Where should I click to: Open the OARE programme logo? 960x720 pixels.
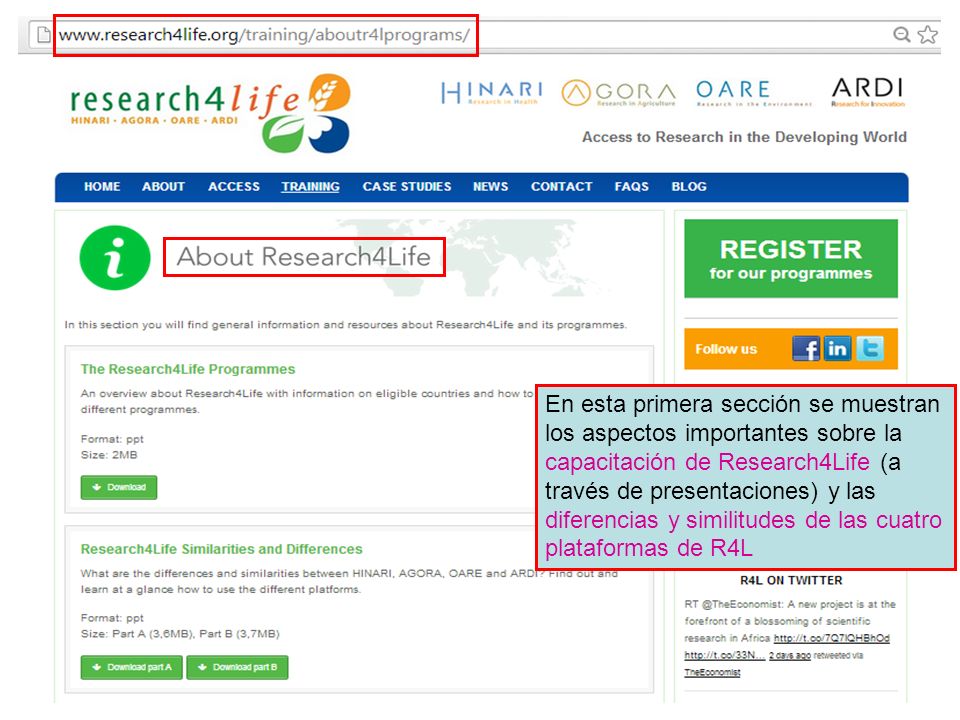(x=754, y=93)
